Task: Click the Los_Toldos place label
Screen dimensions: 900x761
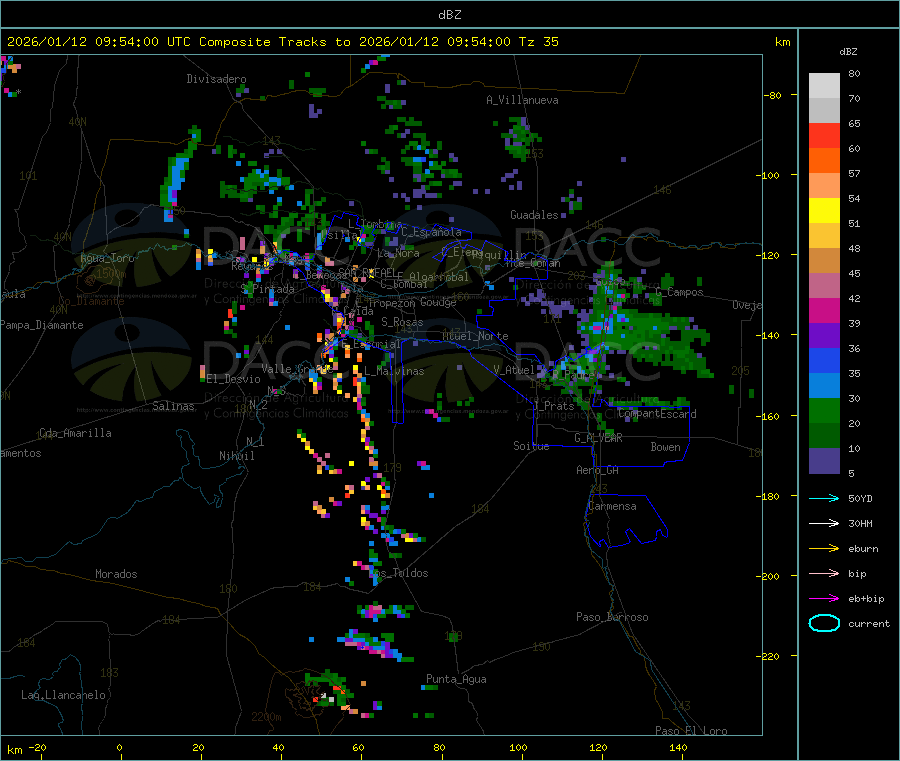Action: coord(398,573)
